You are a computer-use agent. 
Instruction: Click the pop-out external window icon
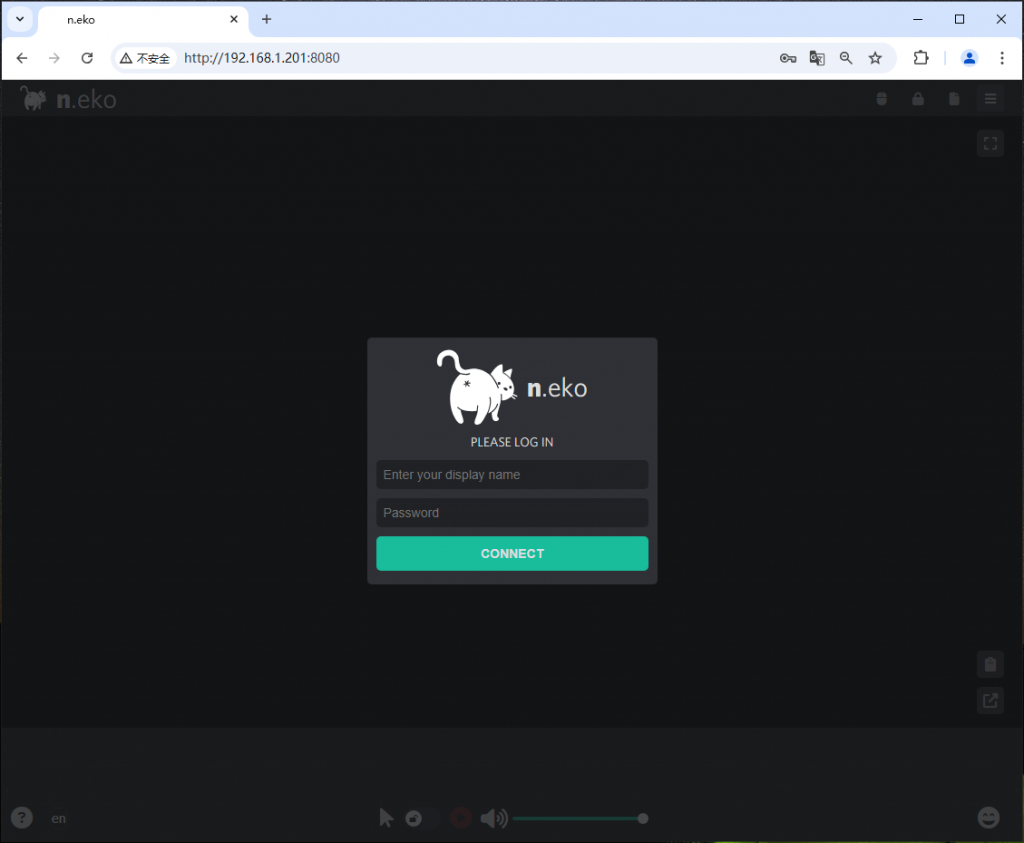990,700
